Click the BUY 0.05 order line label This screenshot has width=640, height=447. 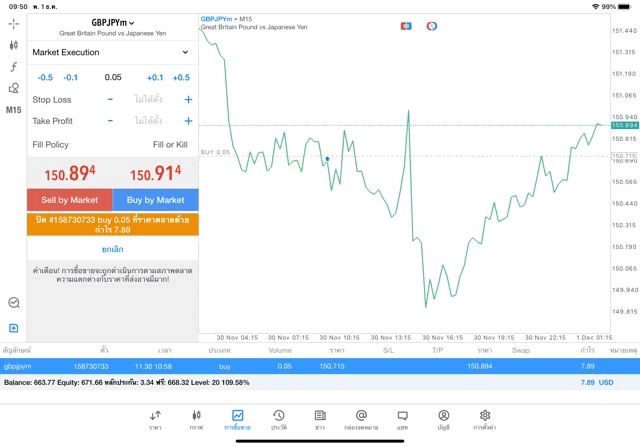coord(215,152)
